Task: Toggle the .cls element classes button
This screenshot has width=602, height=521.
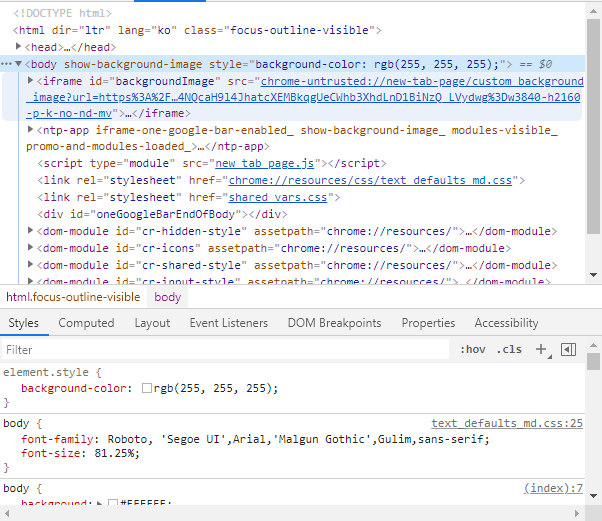Action: click(x=509, y=350)
